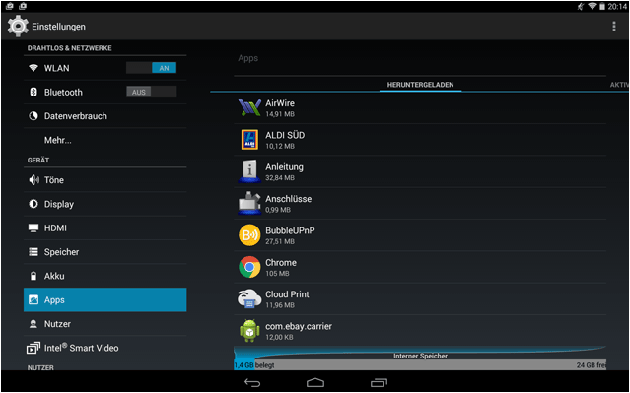Select the Cloud Print app name
630x393 pixels.
tap(287, 294)
